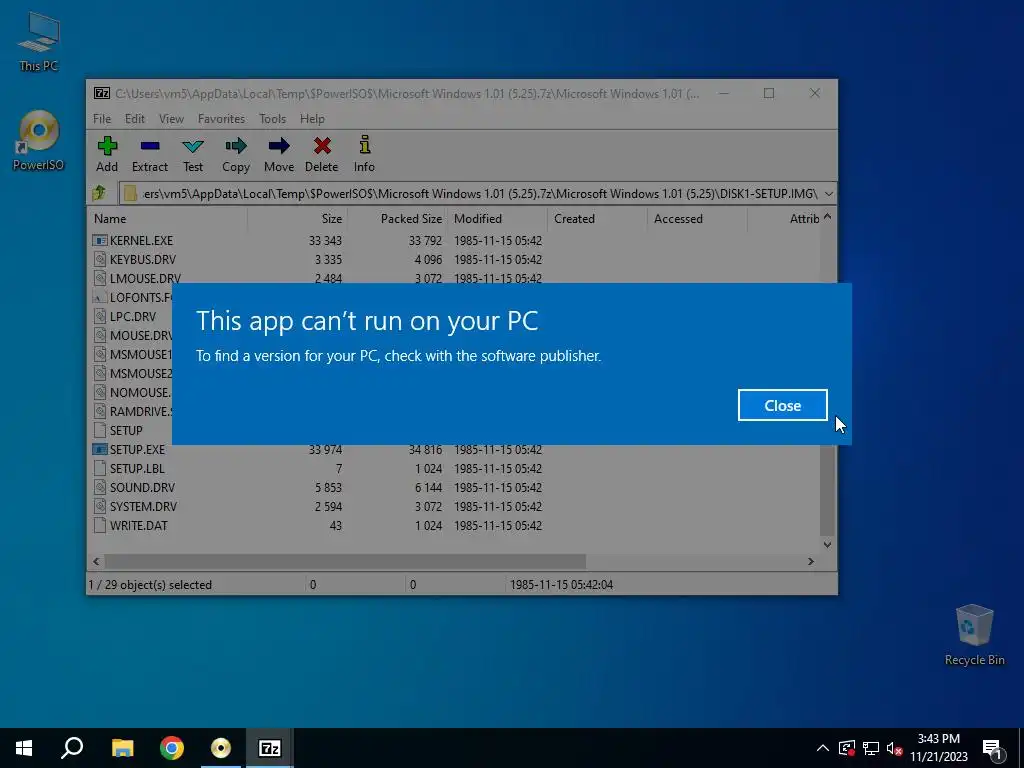
Task: Open the View menu
Action: 171,119
